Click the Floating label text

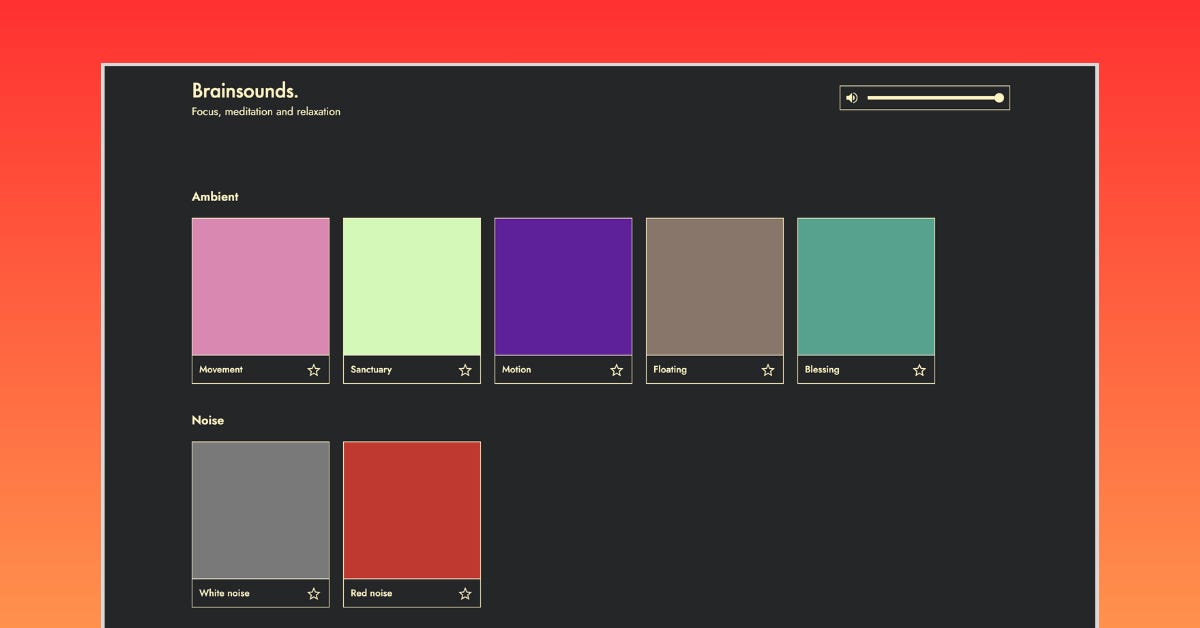coord(670,370)
